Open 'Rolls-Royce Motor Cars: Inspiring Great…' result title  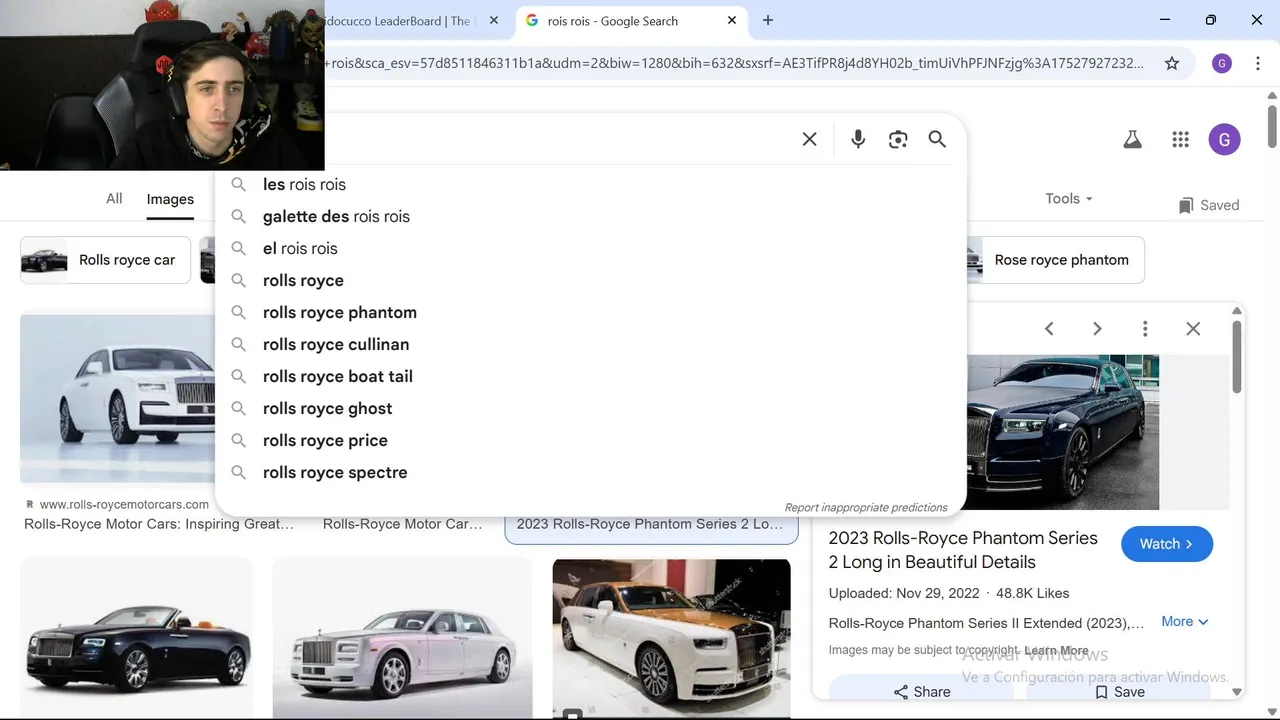[159, 524]
